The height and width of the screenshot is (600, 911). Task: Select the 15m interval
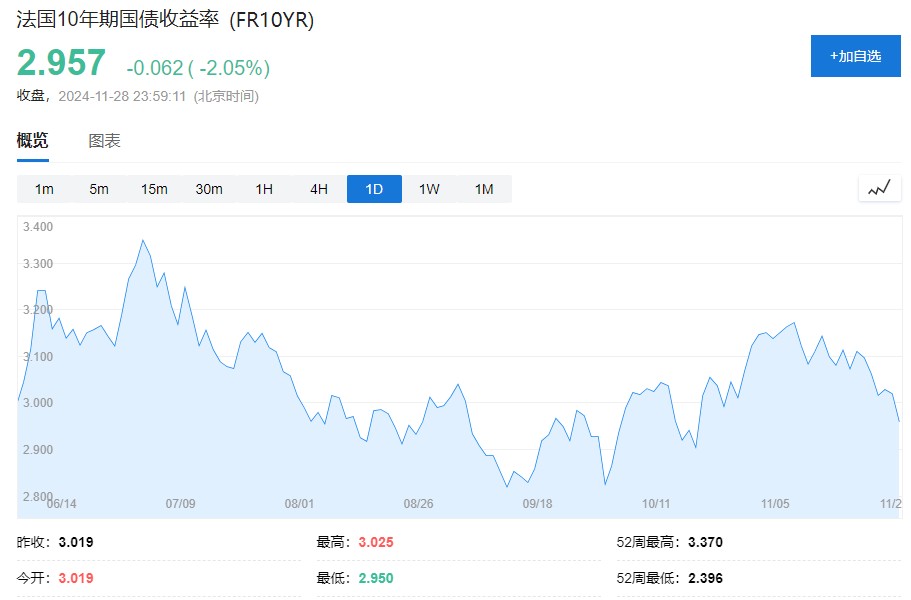[x=154, y=189]
